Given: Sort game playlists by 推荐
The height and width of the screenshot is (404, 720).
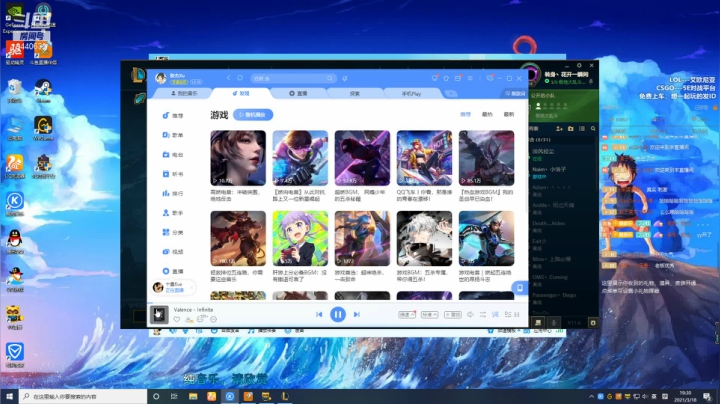Looking at the screenshot, I should tap(466, 114).
